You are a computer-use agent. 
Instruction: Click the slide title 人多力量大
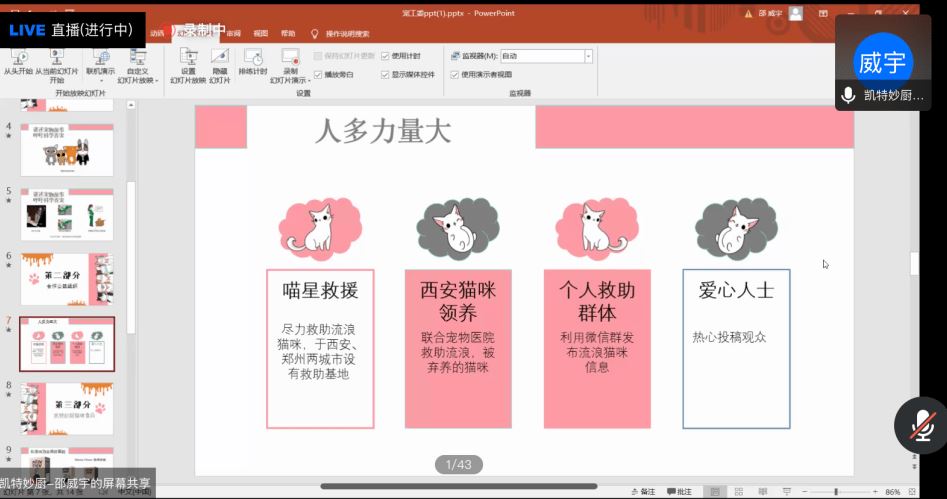383,131
